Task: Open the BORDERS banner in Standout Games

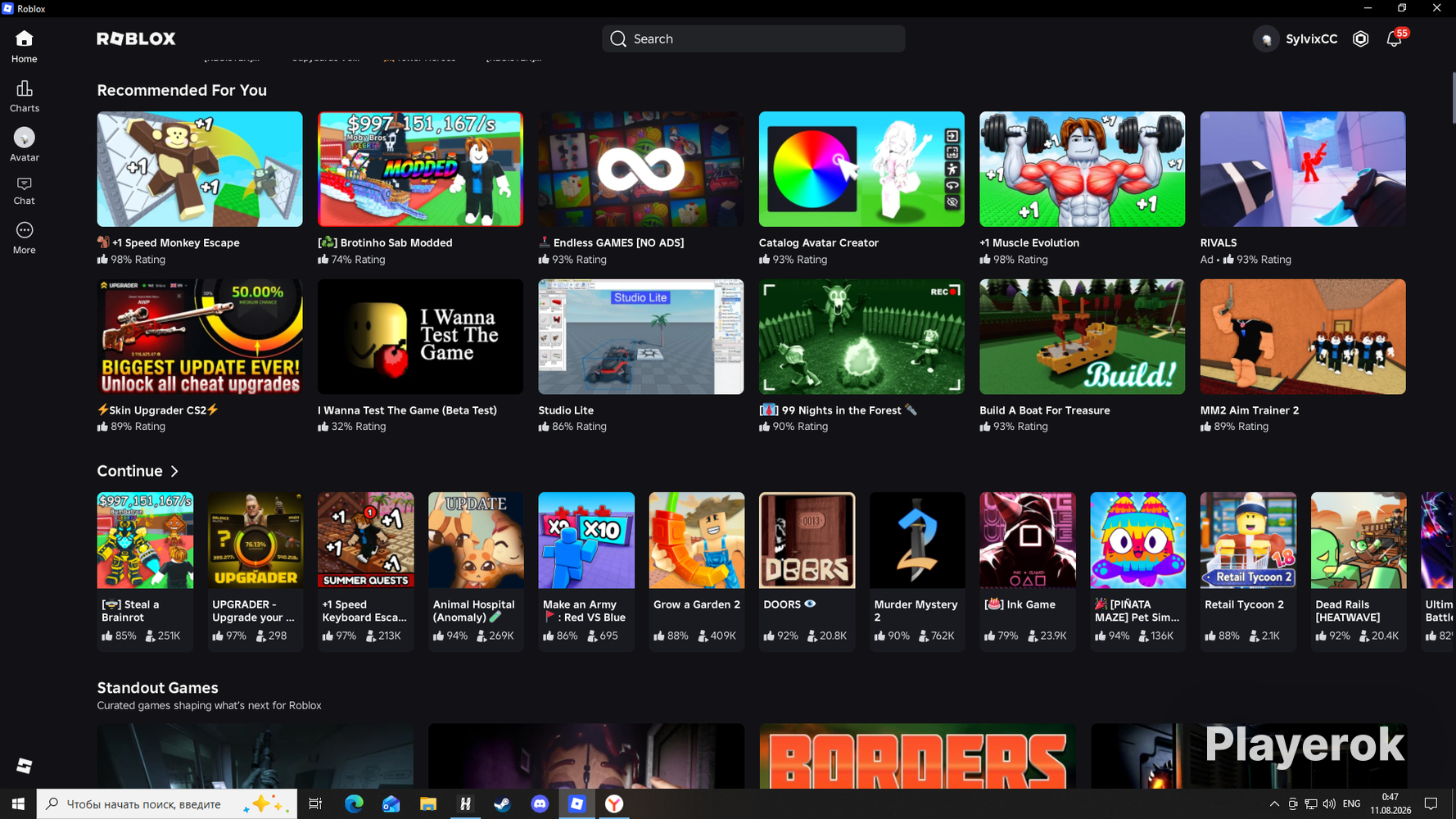Action: pos(917,756)
